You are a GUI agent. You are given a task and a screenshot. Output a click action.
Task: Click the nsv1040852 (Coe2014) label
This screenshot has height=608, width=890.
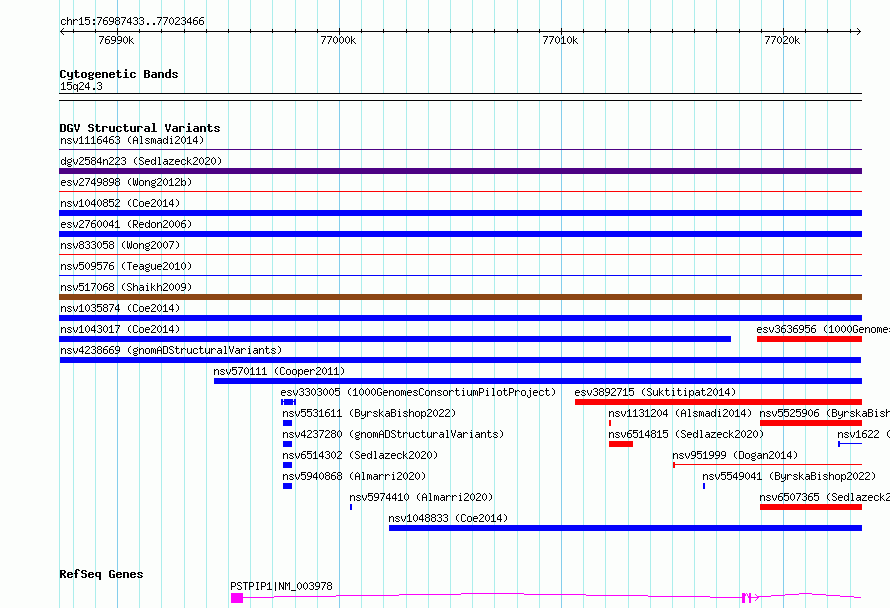[x=120, y=203]
